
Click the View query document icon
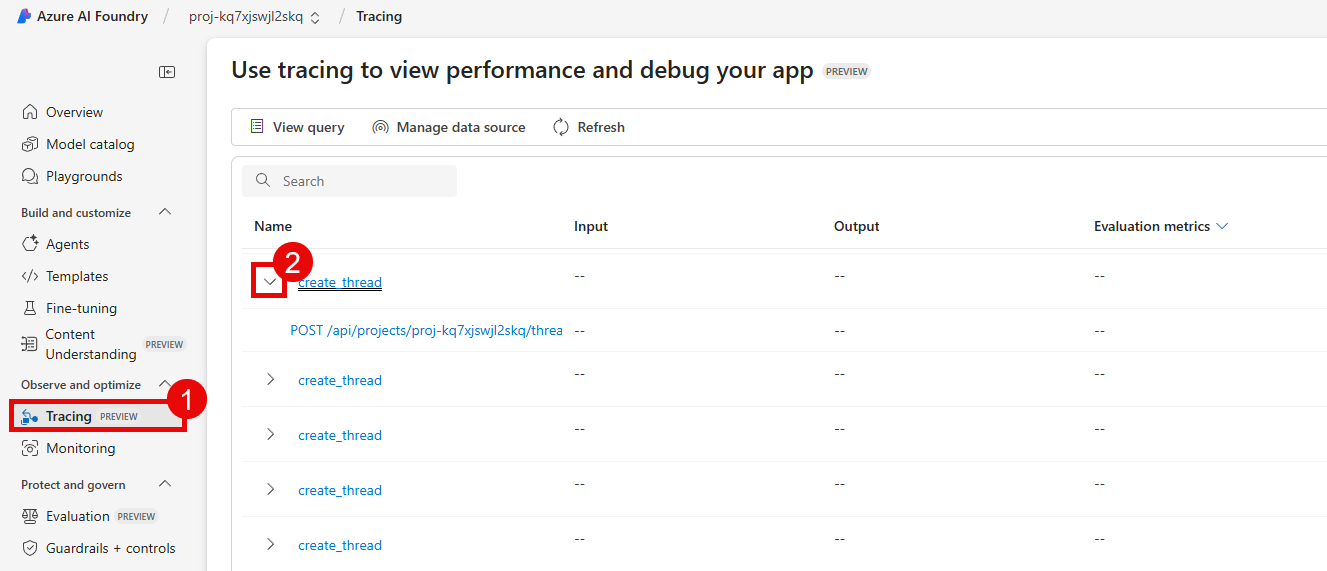click(257, 127)
